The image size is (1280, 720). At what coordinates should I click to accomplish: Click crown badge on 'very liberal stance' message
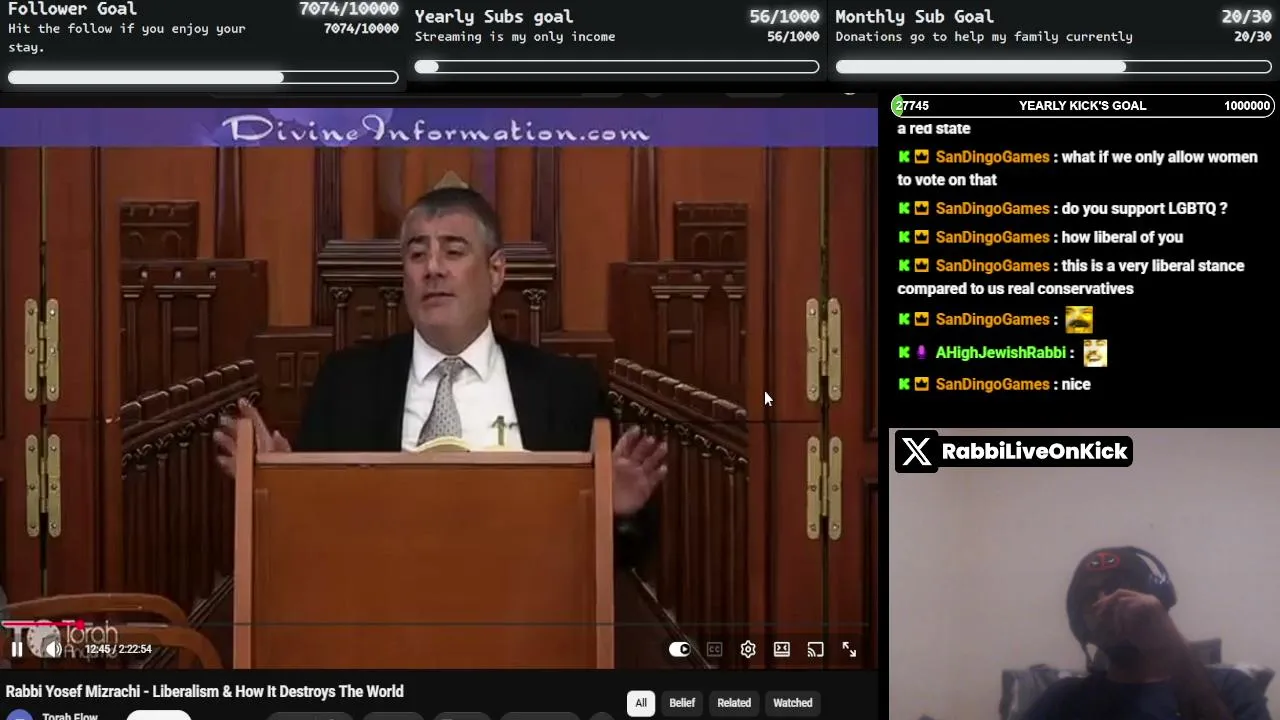point(922,266)
